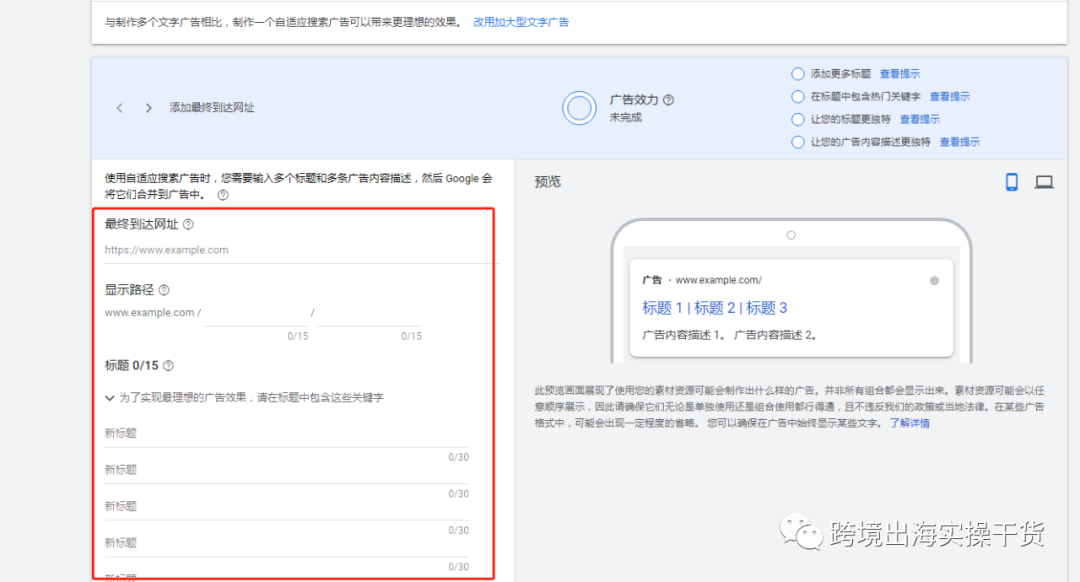Select 在标题中包含热门关键字 radio circle
The width and height of the screenshot is (1080, 582).
pyautogui.click(x=798, y=96)
